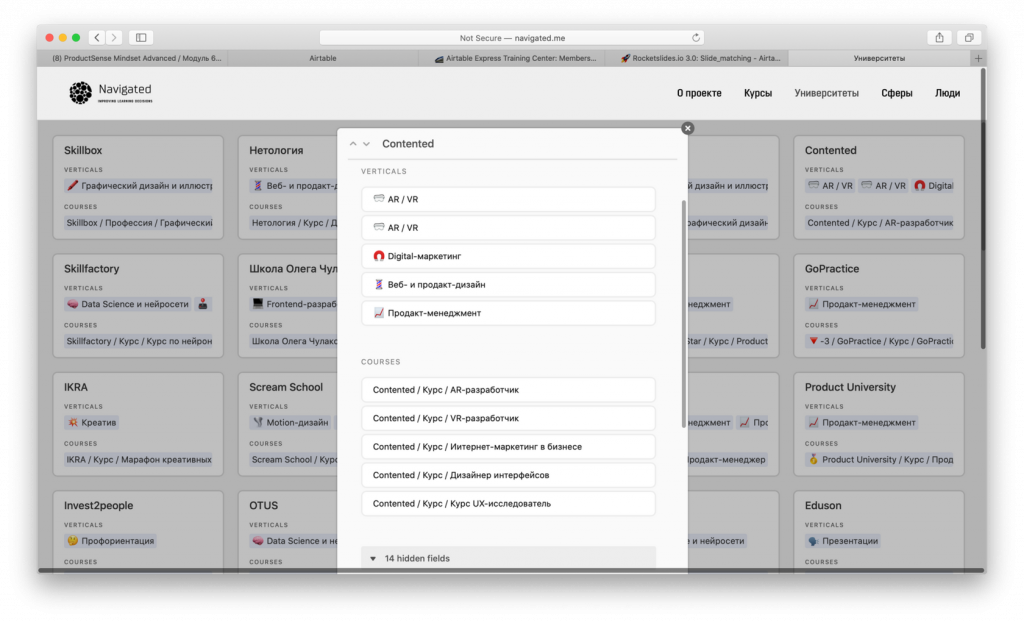Open the second AR / VR vertical in popup
The height and width of the screenshot is (623, 1024).
[x=508, y=227]
